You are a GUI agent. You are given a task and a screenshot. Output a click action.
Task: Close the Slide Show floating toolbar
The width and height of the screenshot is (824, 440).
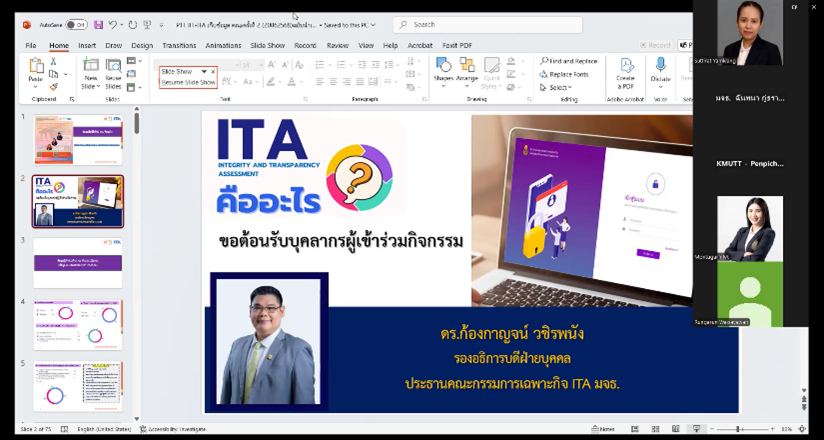(213, 71)
